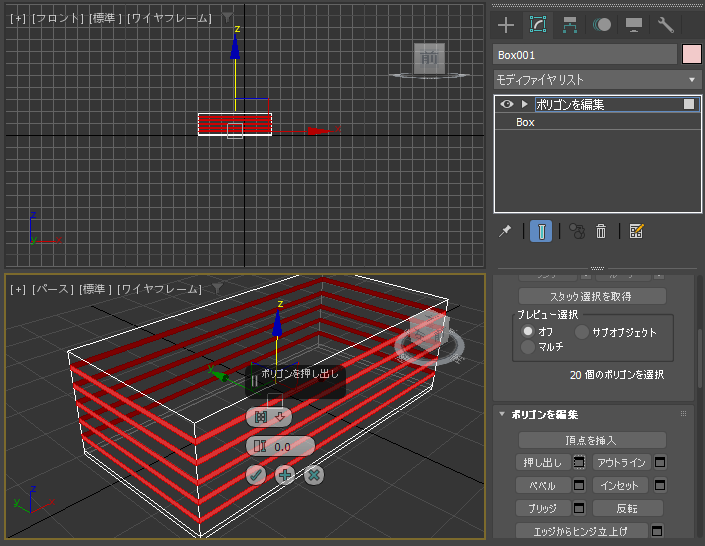This screenshot has width=705, height=546.
Task: Open the [フロント] viewport view menu
Action: tap(58, 18)
